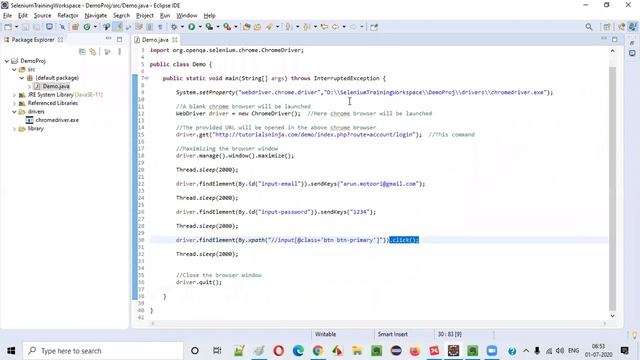The image size is (640, 360).
Task: Click the Back navigation arrow
Action: pos(336,27)
